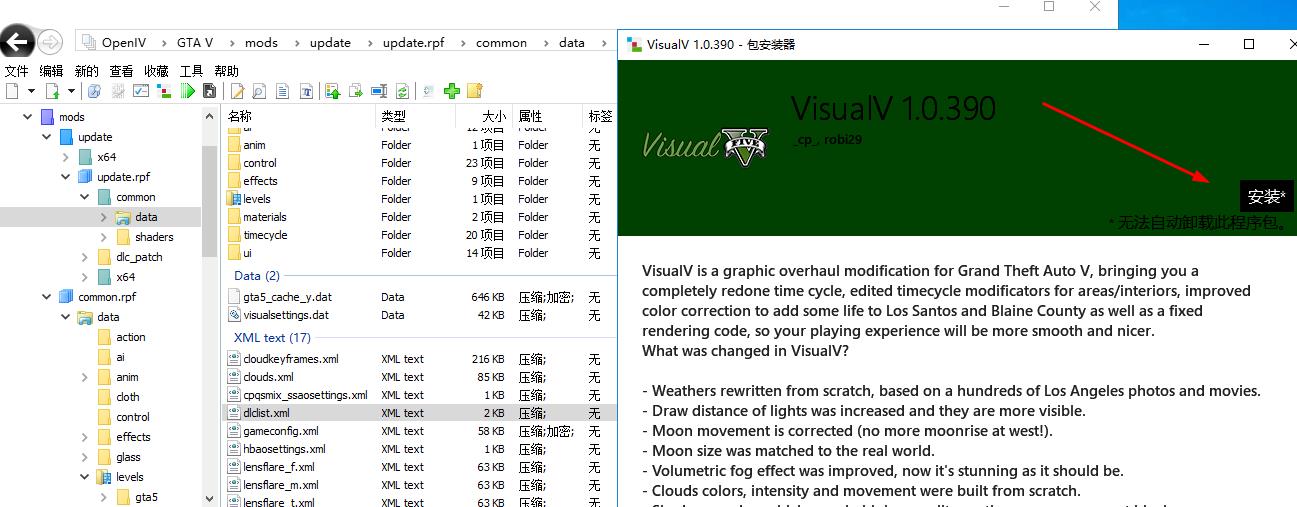Select gameconfig.xml file
The image size is (1297, 507).
tap(420, 431)
